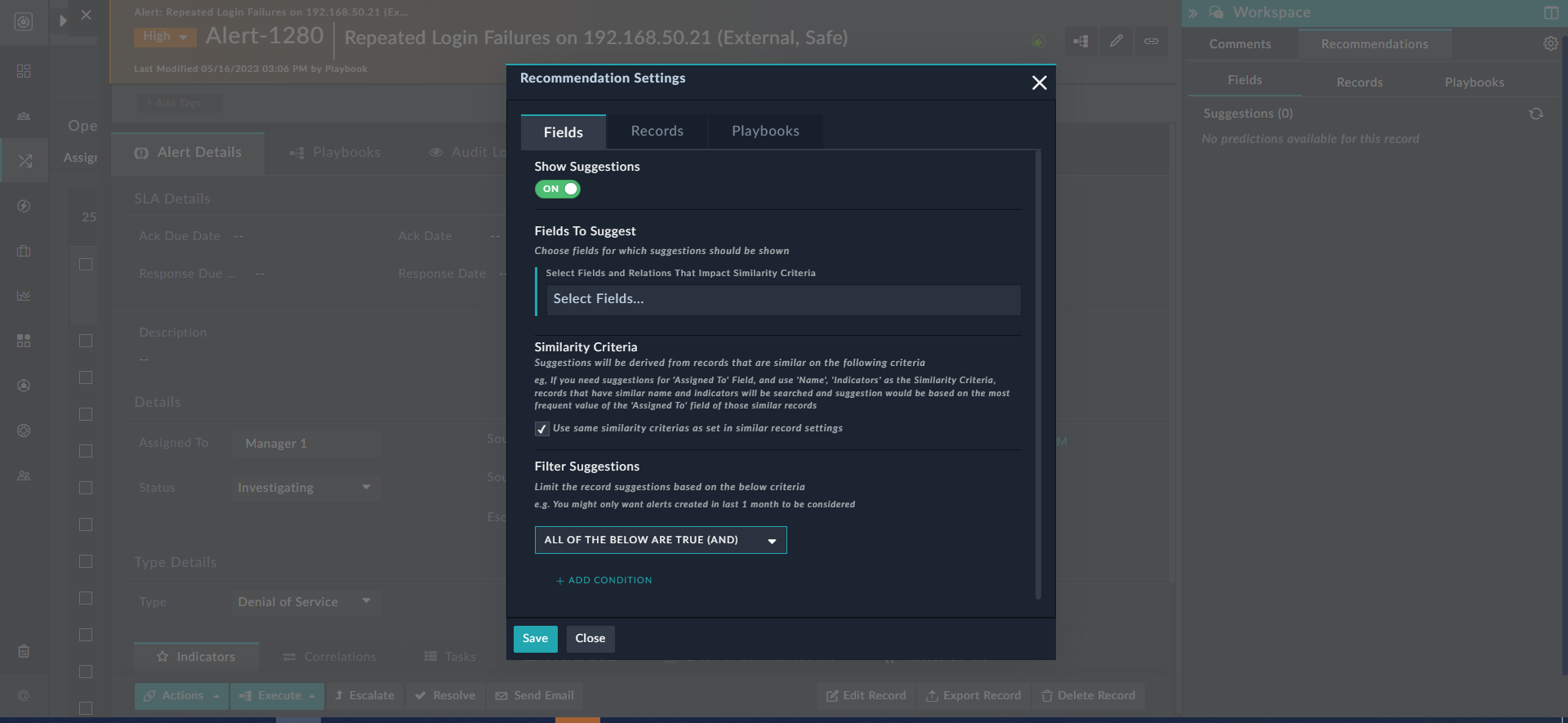Click the pencil edit icon in alert header
The height and width of the screenshot is (723, 1568).
coord(1116,41)
